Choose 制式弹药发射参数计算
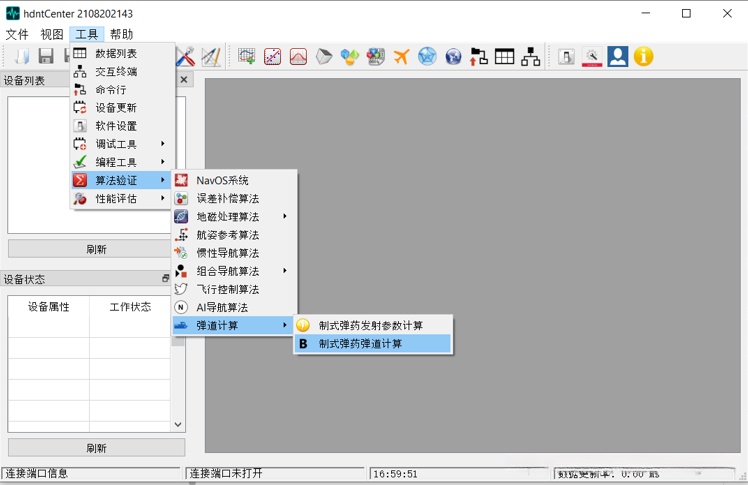 click(373, 325)
